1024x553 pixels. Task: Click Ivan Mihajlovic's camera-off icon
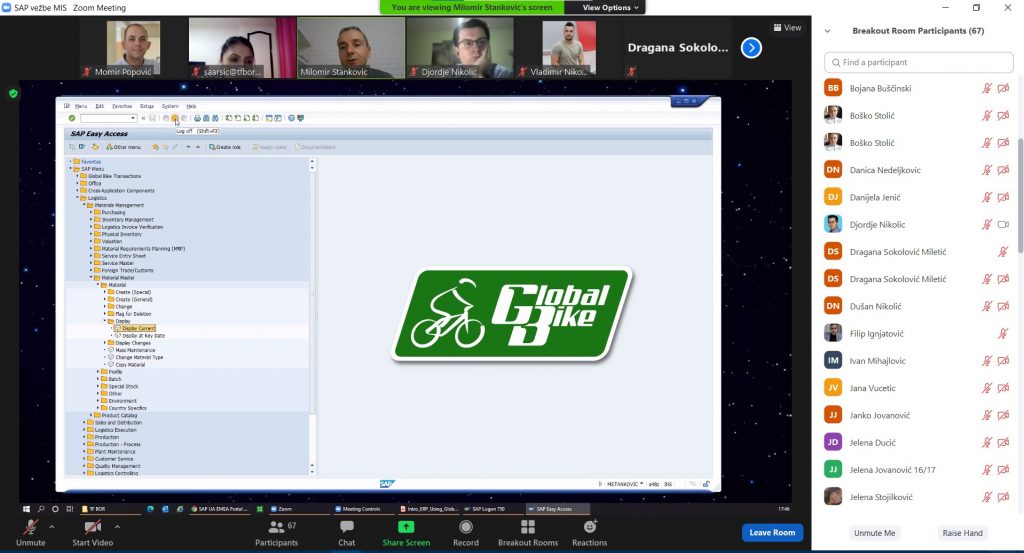pos(1004,360)
